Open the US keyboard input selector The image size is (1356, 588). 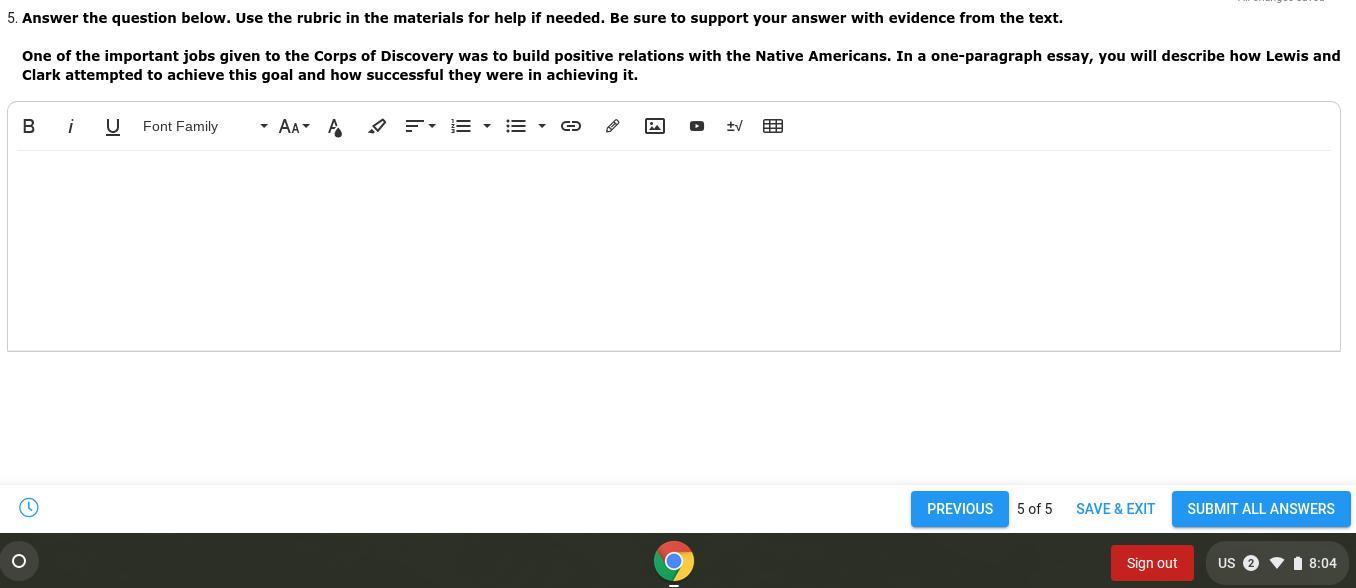1226,563
